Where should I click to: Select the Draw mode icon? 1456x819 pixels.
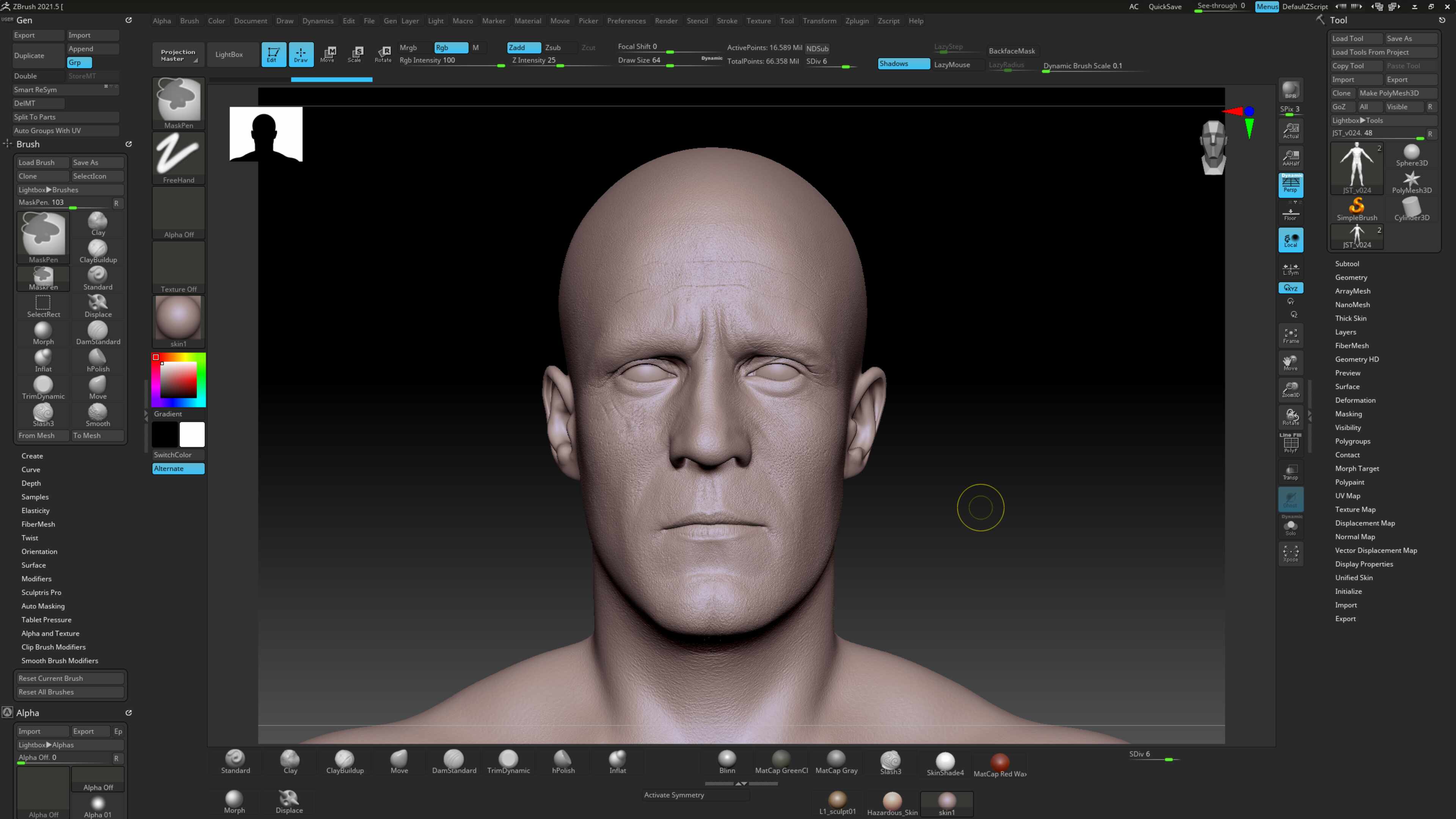tap(301, 54)
